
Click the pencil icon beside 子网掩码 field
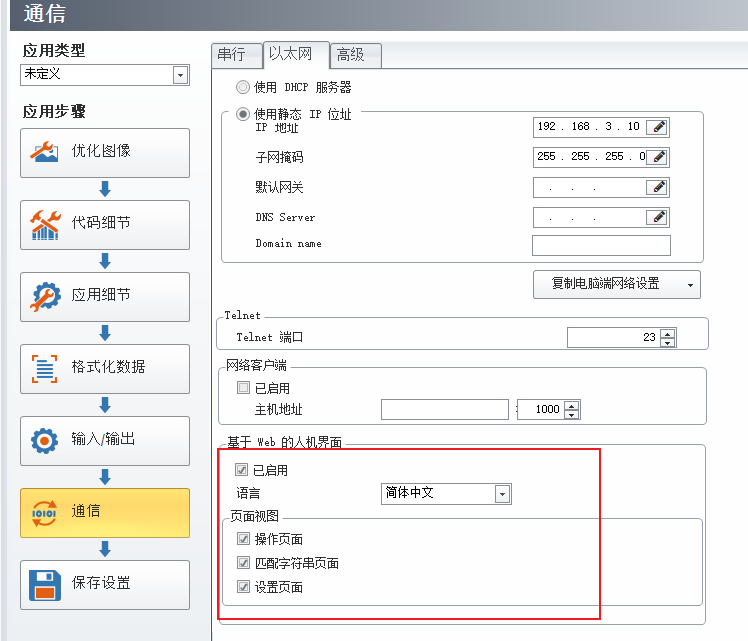click(657, 157)
